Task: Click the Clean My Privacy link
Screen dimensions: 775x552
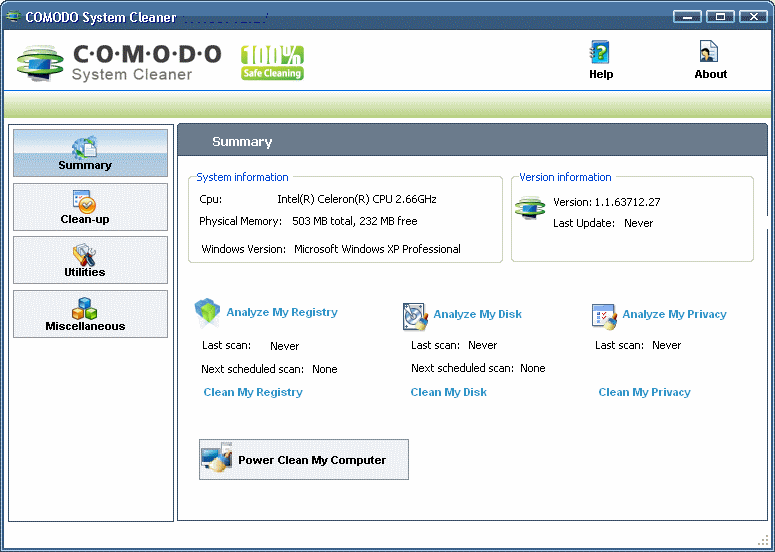Action: [644, 392]
